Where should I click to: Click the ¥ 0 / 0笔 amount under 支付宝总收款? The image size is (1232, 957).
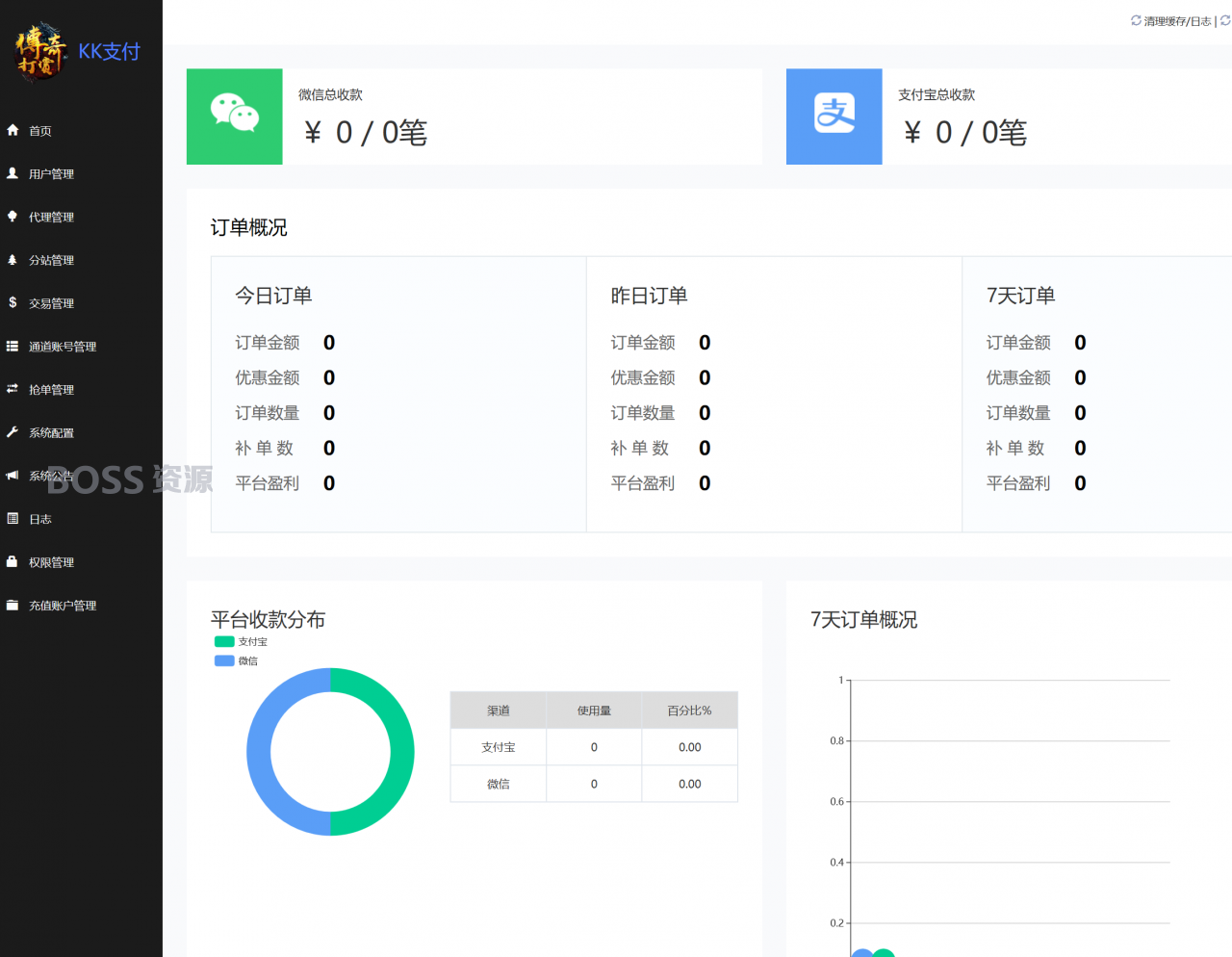(965, 133)
